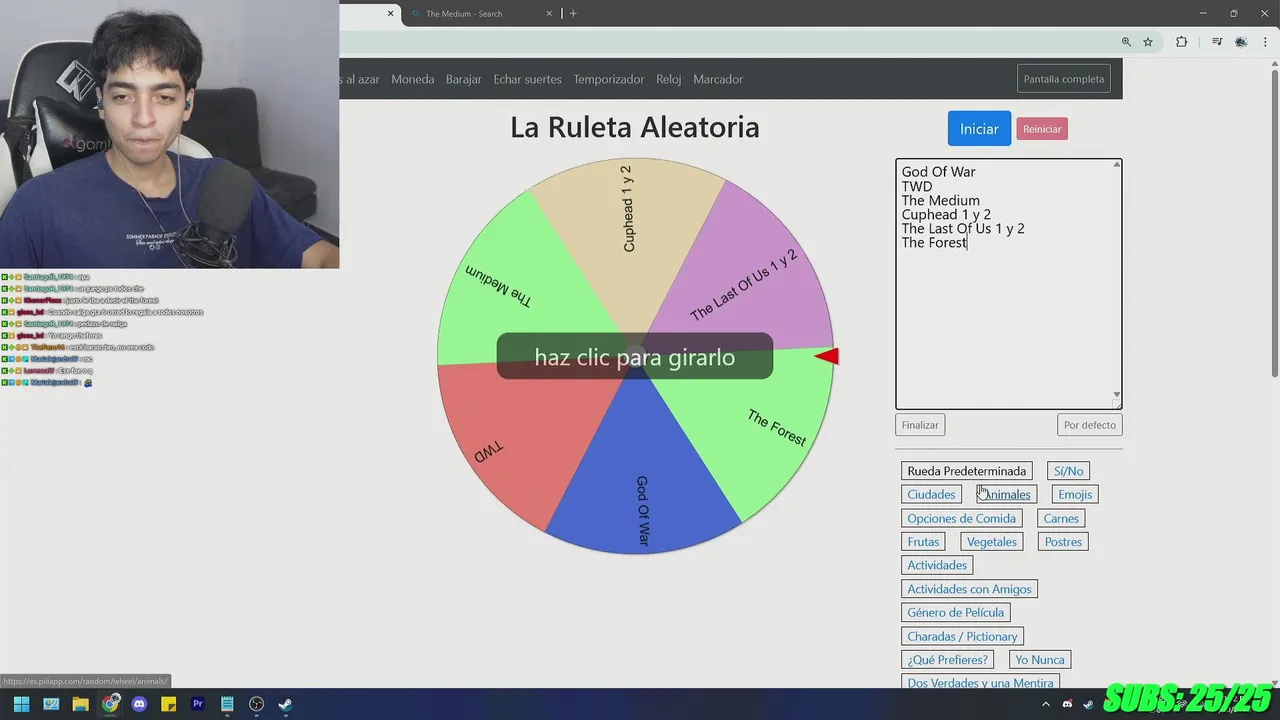
Task: Click the Por defecto button
Action: (x=1090, y=425)
